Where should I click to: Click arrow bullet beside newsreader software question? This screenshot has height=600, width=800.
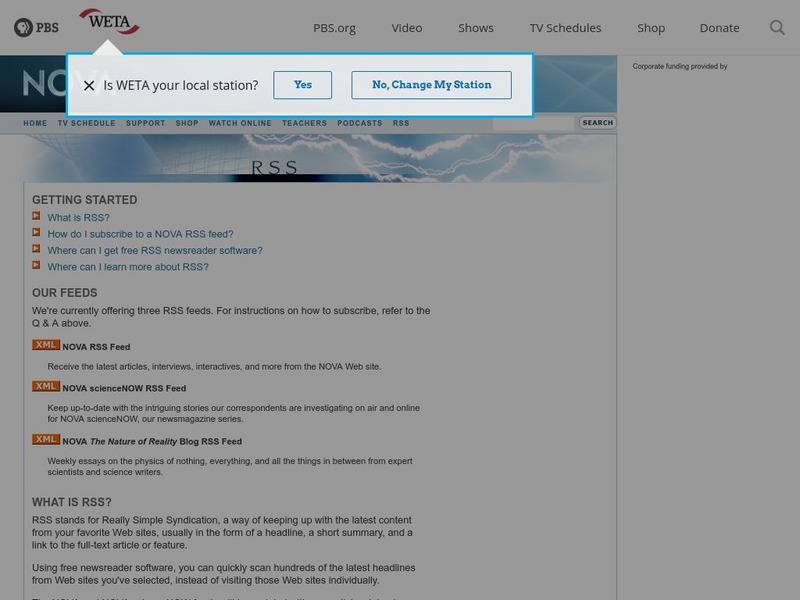click(36, 248)
